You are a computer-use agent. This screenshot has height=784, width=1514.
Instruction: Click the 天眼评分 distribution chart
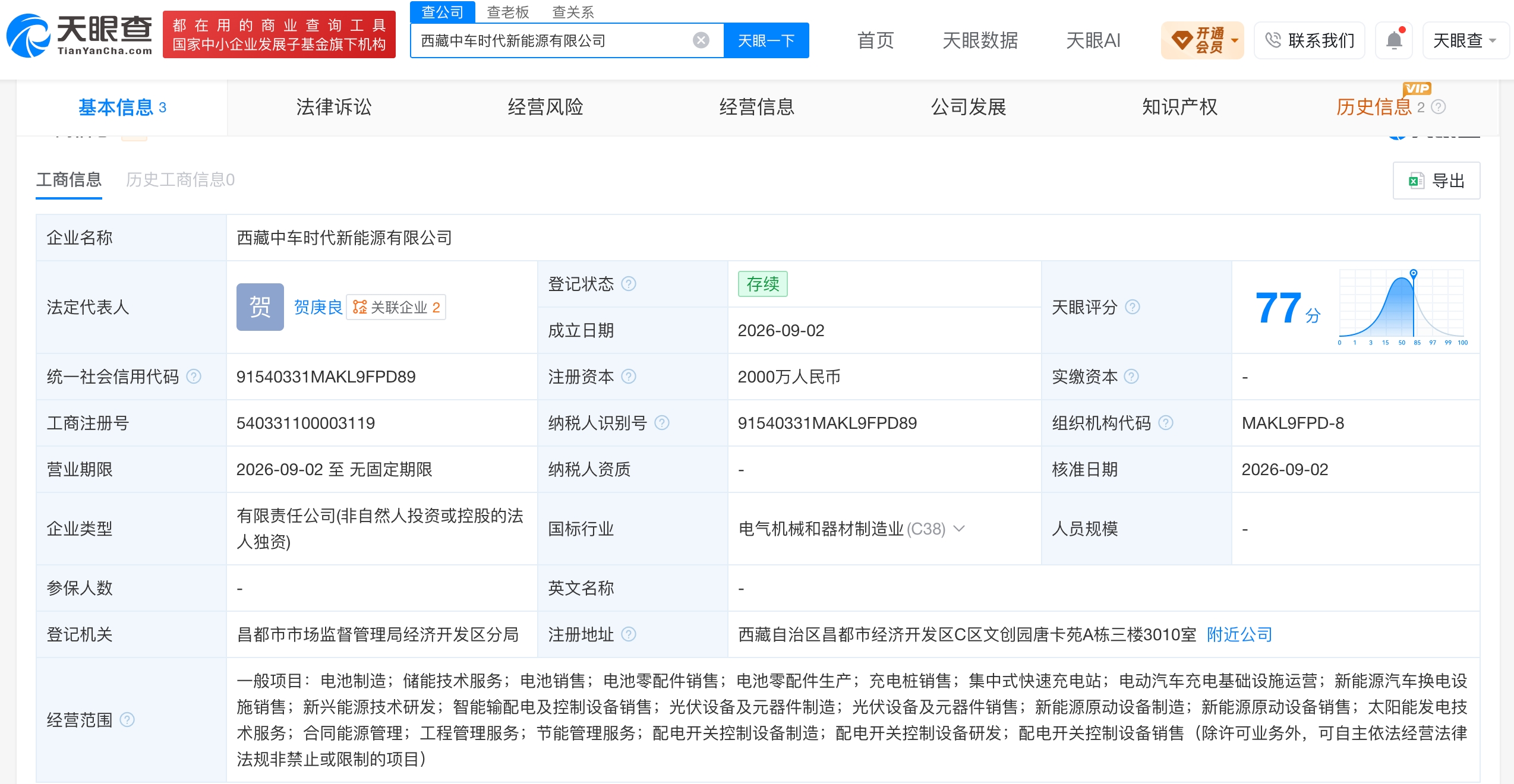pyautogui.click(x=1402, y=307)
